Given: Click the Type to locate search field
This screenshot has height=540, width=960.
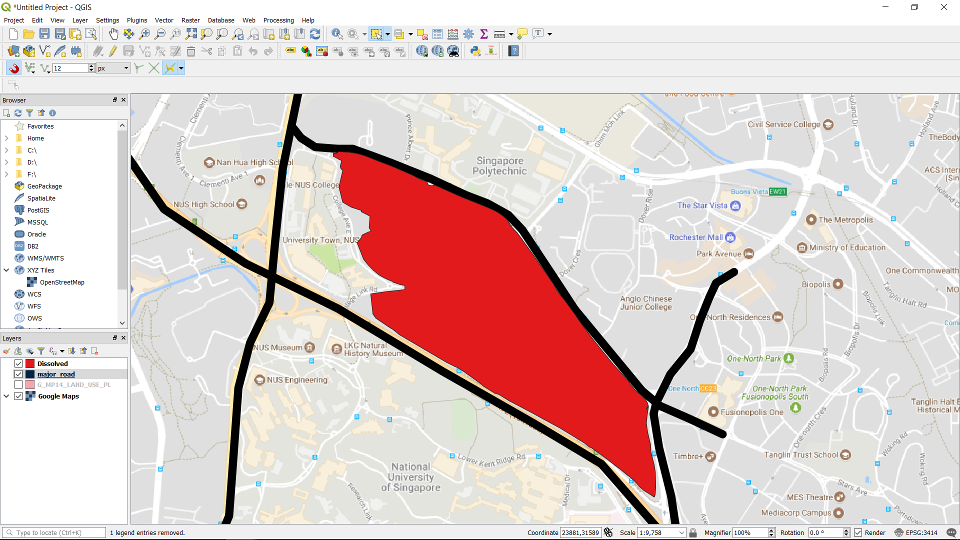Looking at the screenshot, I should click(x=55, y=533).
